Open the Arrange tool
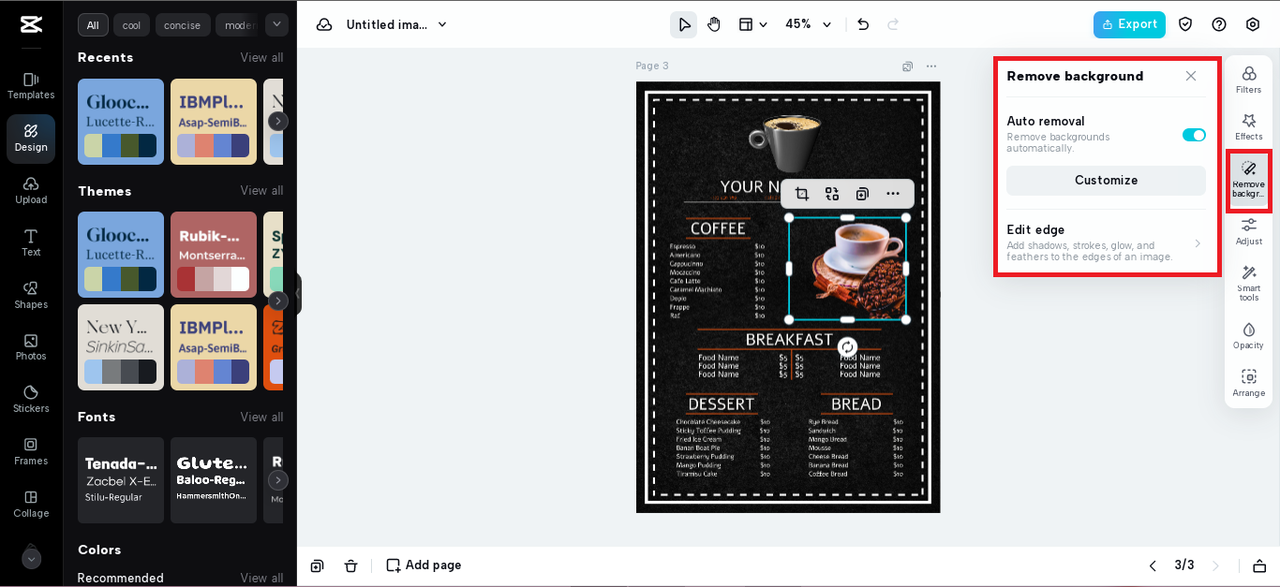This screenshot has width=1280, height=587. click(x=1249, y=384)
